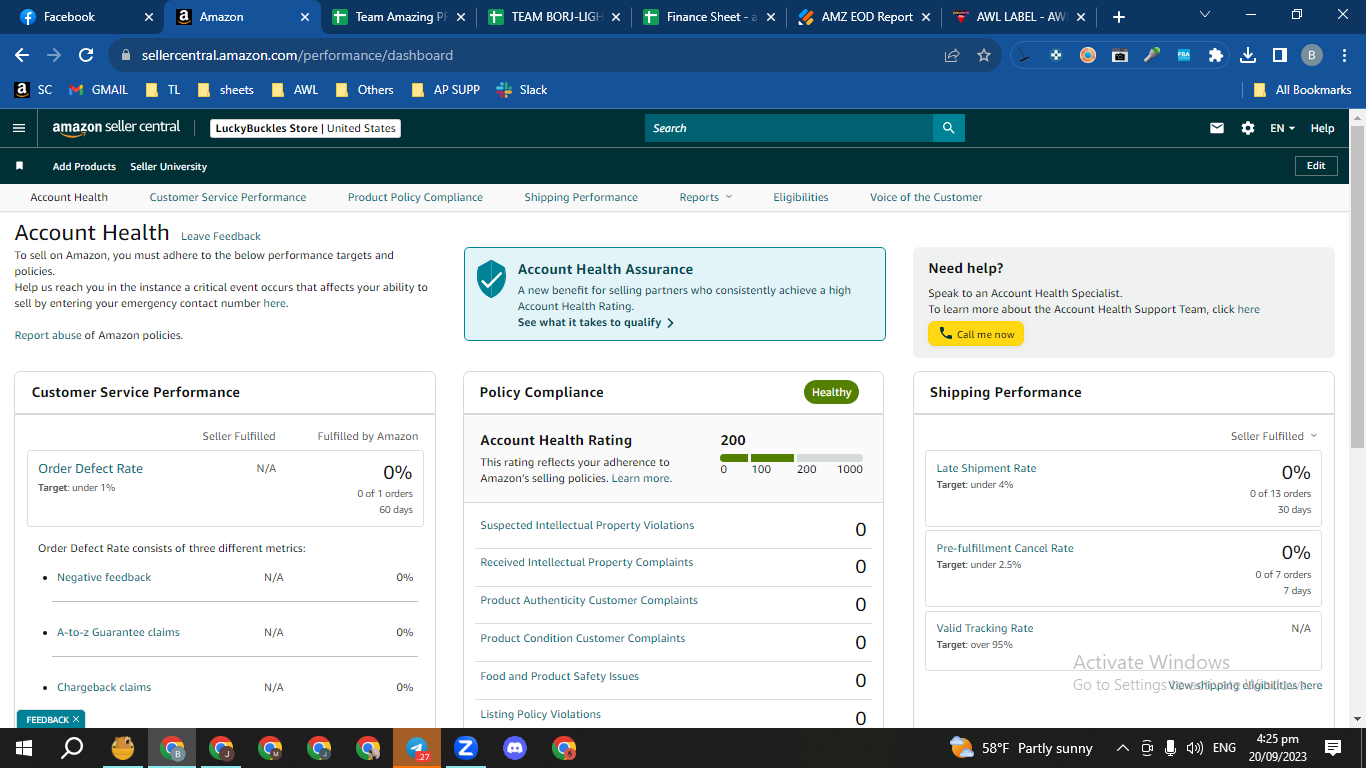This screenshot has width=1366, height=768.
Task: Open the Chrome three-dot menu
Action: point(1344,55)
